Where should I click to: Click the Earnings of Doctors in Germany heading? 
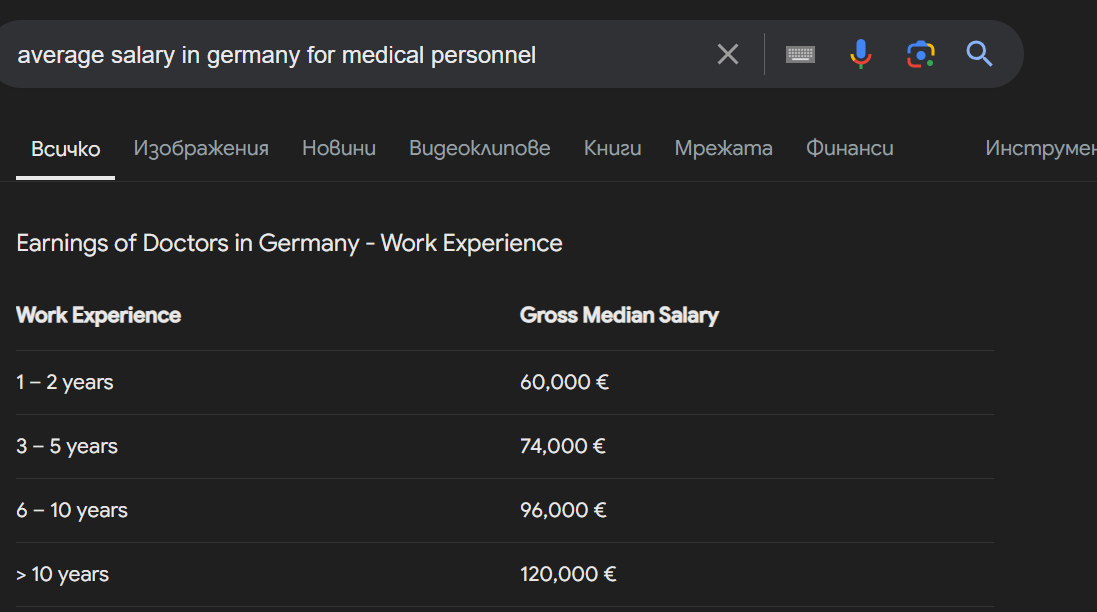pos(289,243)
